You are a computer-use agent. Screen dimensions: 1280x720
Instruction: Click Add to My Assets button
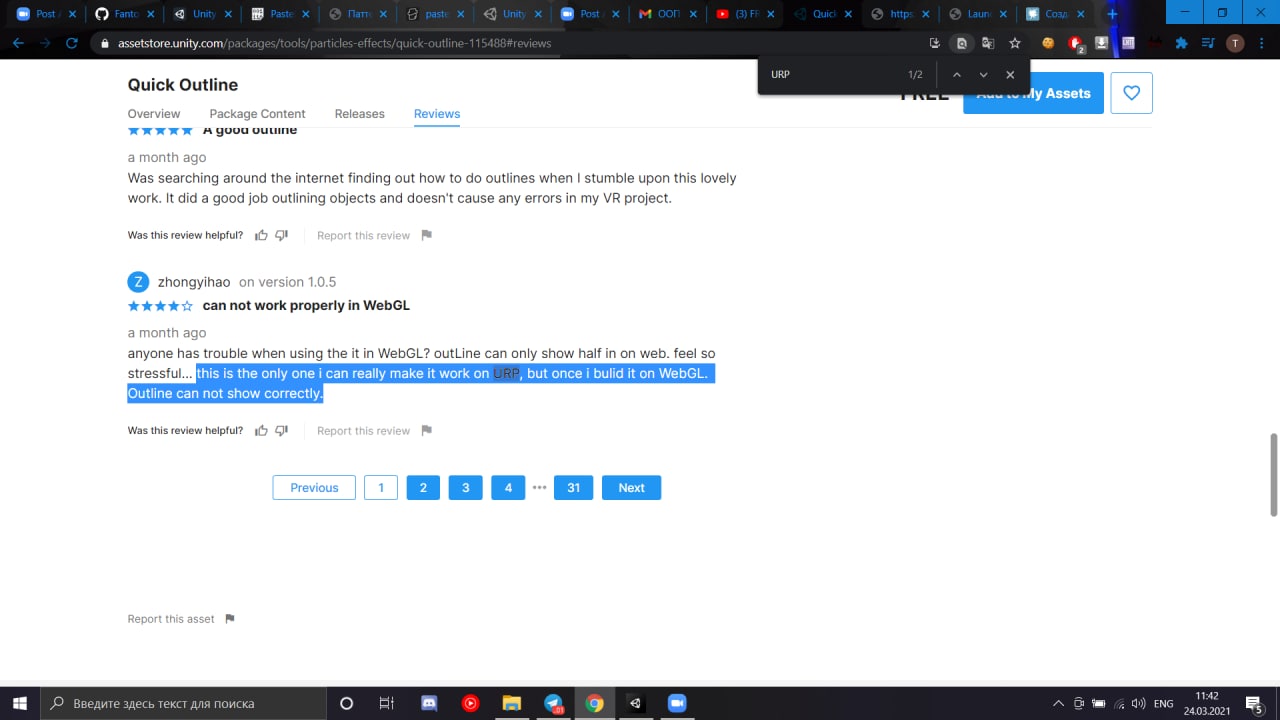1033,93
